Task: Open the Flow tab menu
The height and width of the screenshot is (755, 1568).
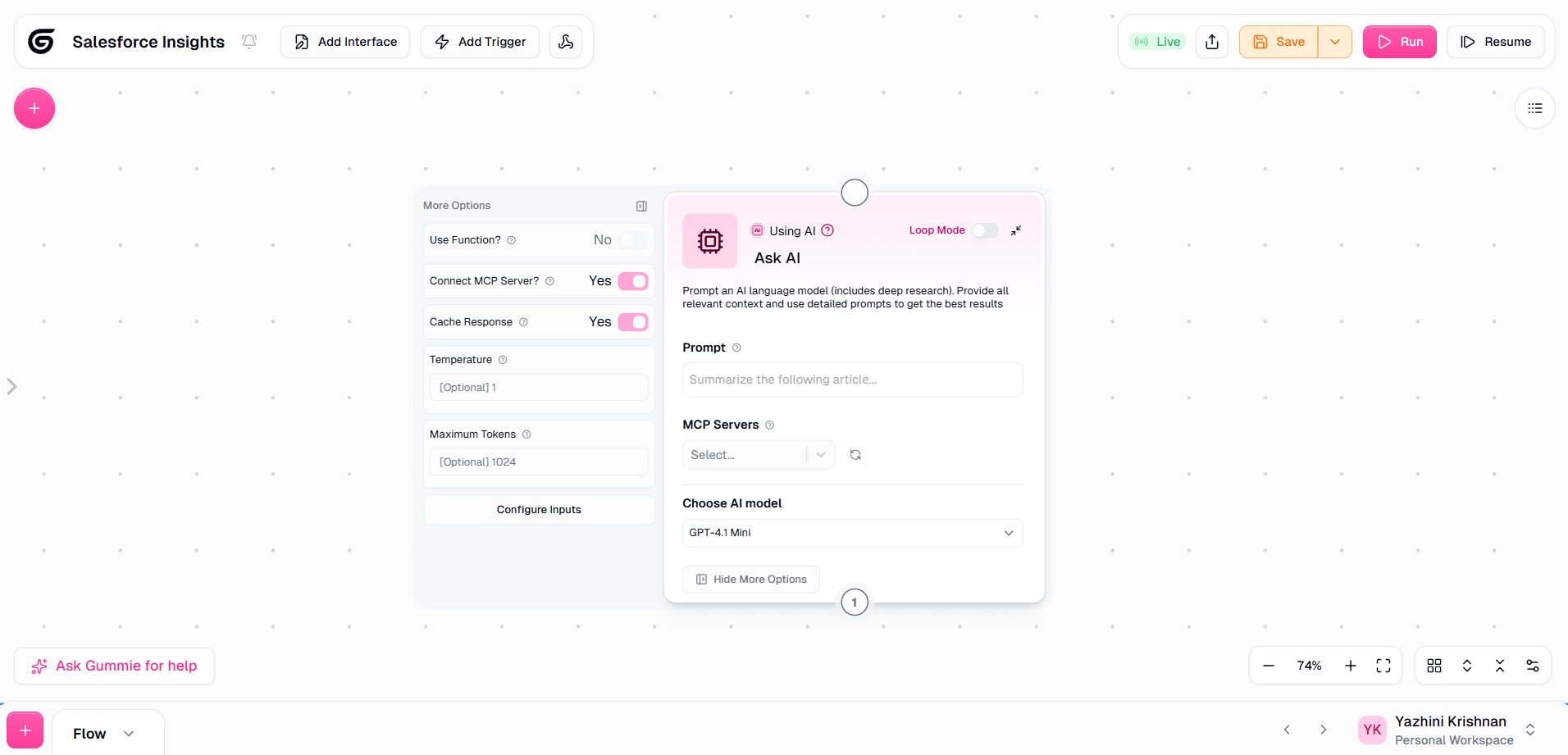Action: pos(129,734)
